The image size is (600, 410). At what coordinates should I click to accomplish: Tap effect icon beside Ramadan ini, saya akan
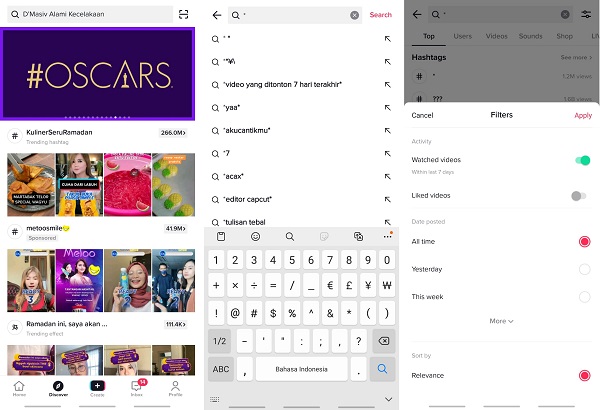tap(15, 327)
